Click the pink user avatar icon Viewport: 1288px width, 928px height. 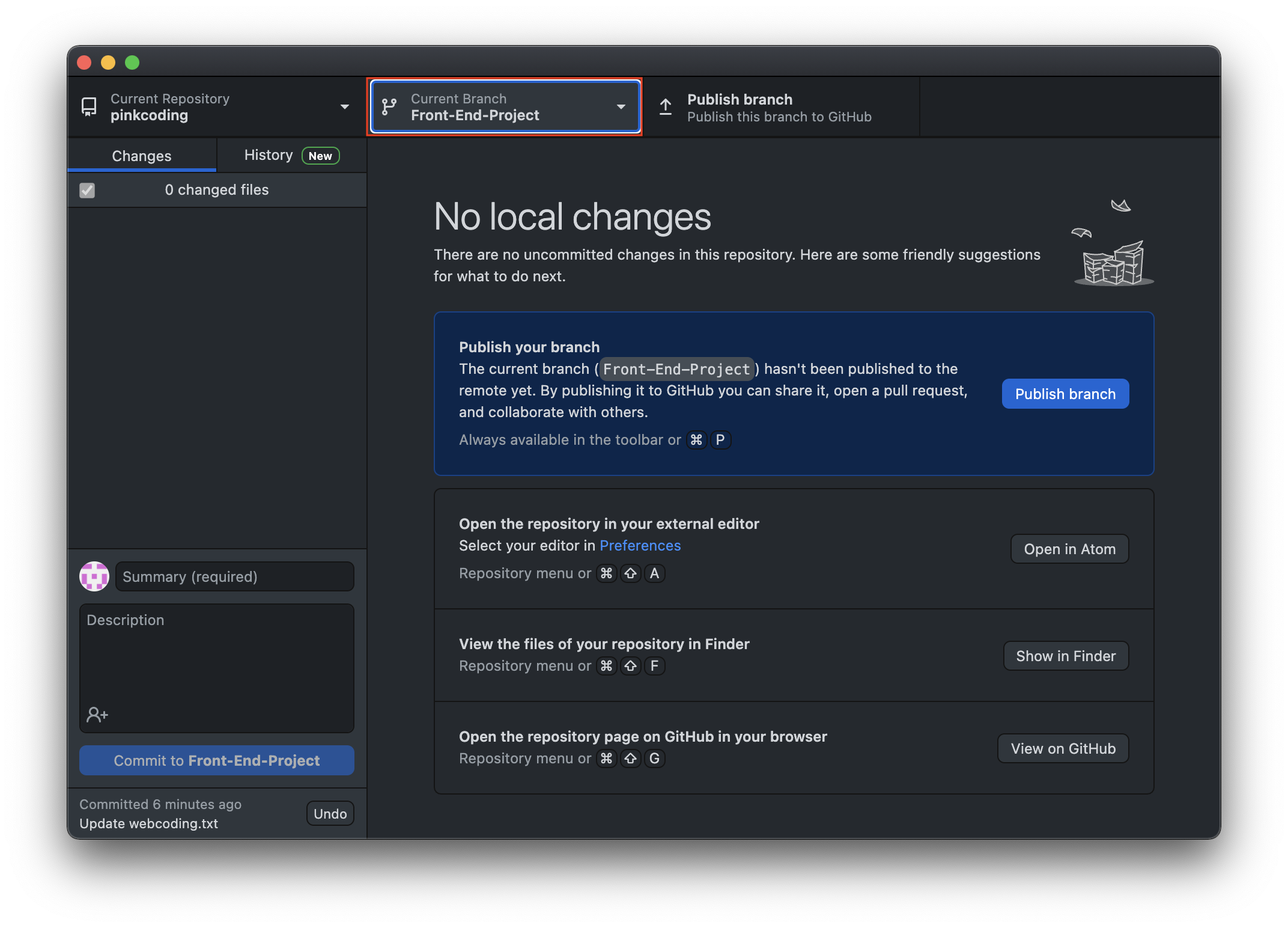(x=94, y=576)
